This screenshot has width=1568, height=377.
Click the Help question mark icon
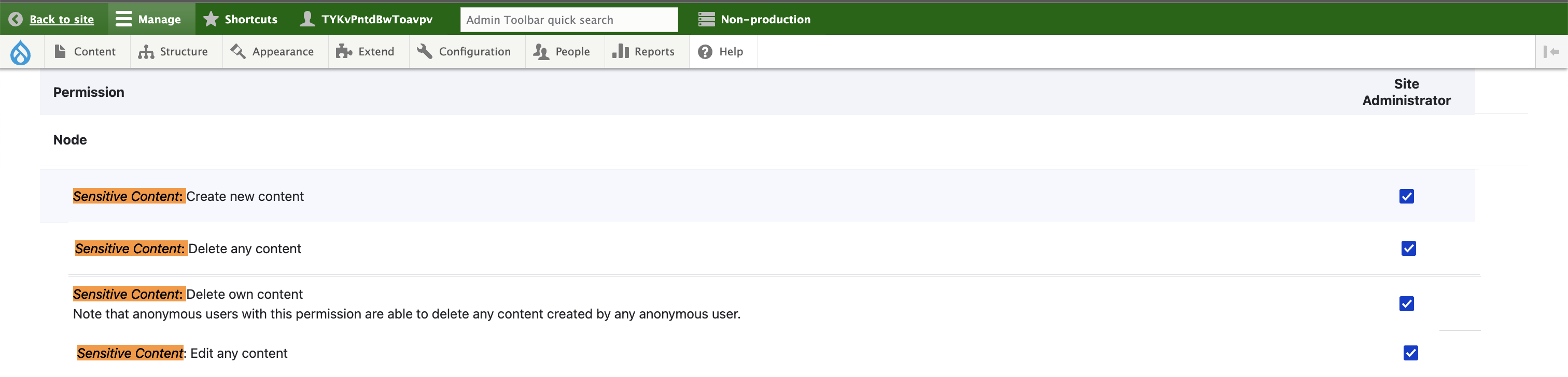705,52
